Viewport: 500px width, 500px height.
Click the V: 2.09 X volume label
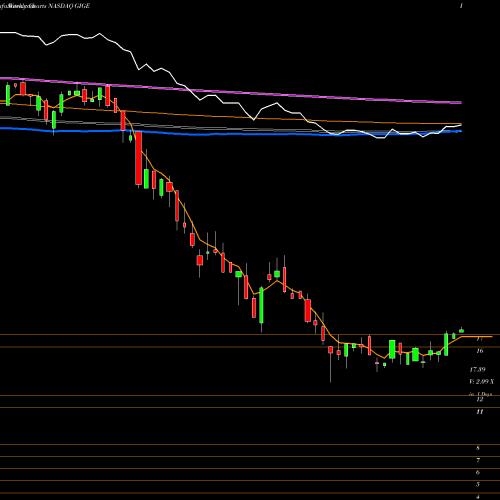(481, 381)
